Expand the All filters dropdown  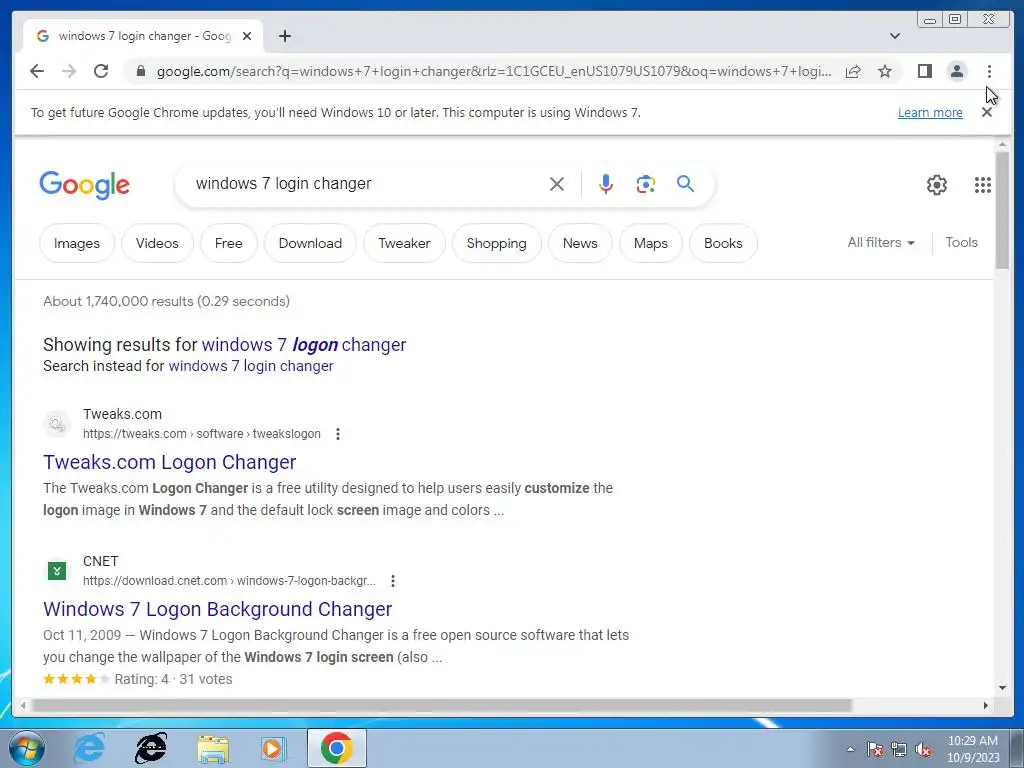click(x=881, y=242)
